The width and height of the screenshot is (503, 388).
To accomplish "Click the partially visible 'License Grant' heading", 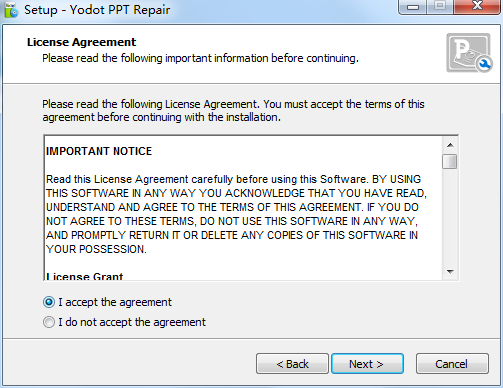I will click(x=85, y=276).
